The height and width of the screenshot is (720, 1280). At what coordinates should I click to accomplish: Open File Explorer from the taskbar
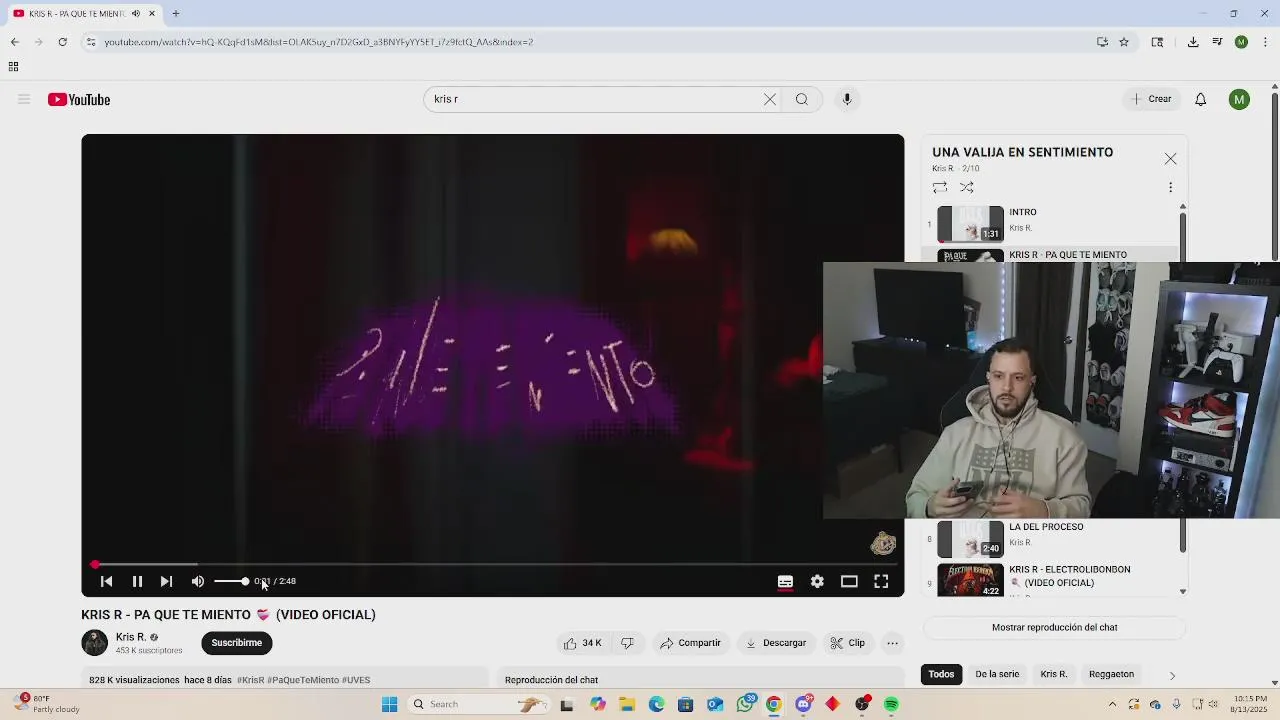[627, 704]
